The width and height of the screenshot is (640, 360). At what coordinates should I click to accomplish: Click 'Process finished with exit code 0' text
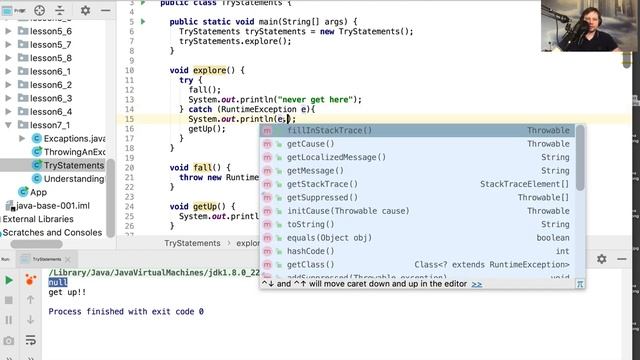click(x=126, y=311)
